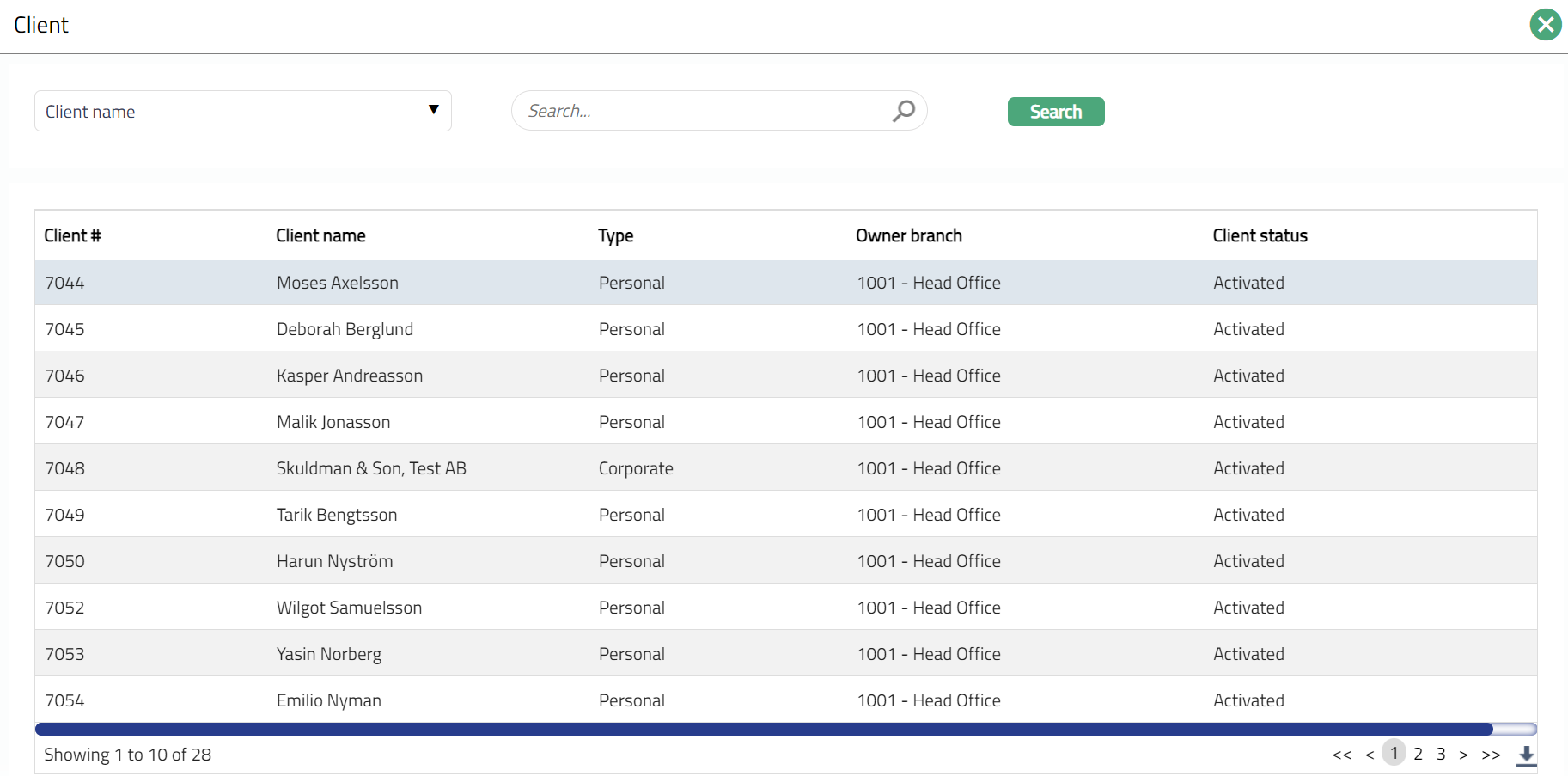Open the Client name filter dropdown
This screenshot has height=776, width=1568.
pos(242,111)
